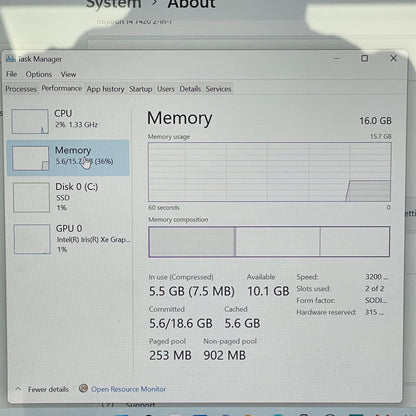416x416 pixels.
Task: Click the Speed 3200 value
Action: click(376, 277)
